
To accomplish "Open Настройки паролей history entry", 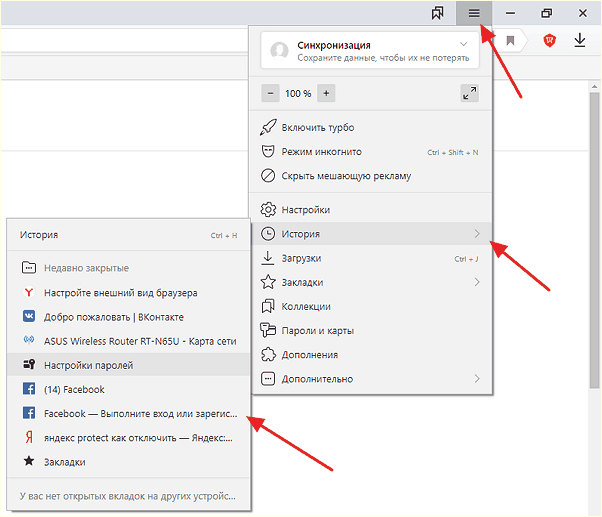I will pyautogui.click(x=128, y=365).
